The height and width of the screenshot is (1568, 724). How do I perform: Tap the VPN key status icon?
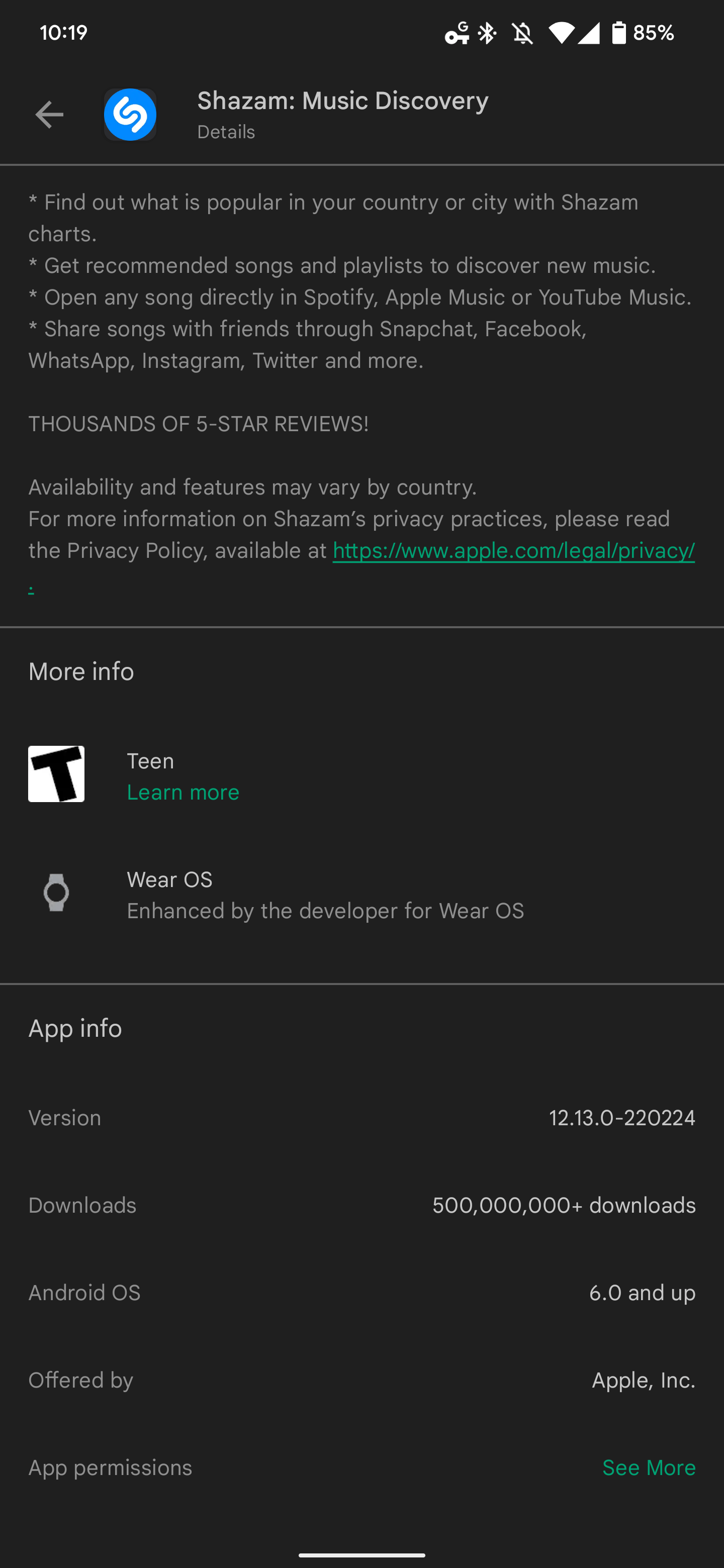457,33
